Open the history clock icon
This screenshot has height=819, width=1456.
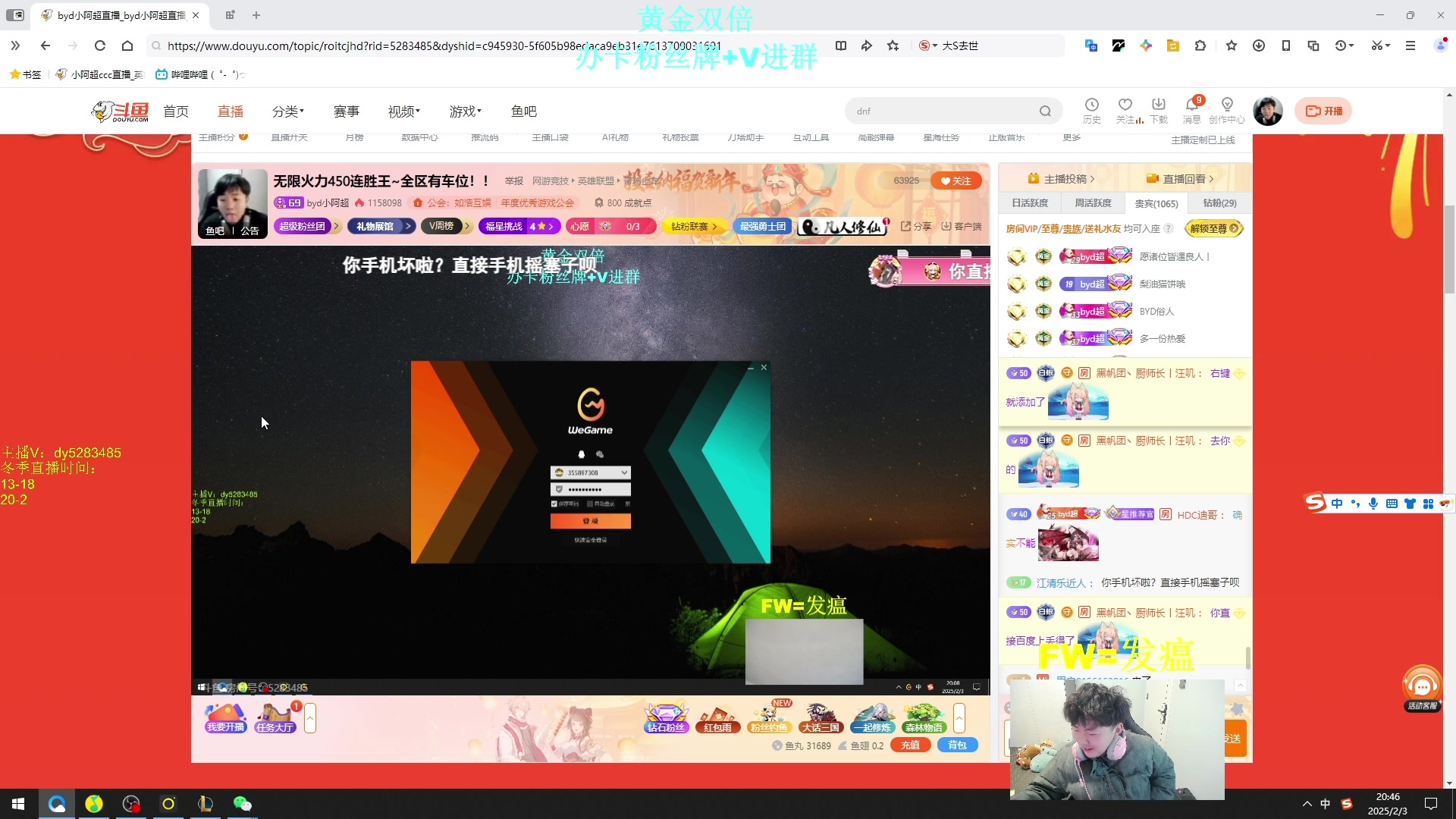click(x=1091, y=105)
